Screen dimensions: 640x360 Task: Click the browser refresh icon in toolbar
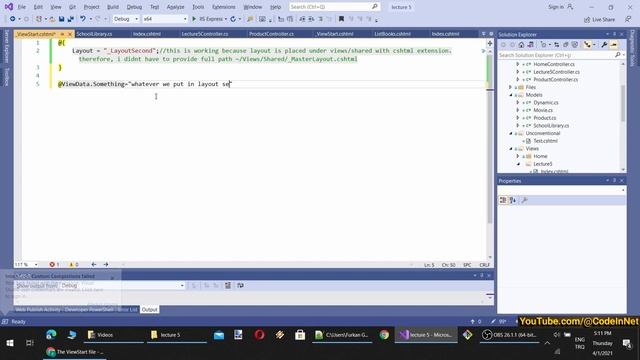pos(233,19)
